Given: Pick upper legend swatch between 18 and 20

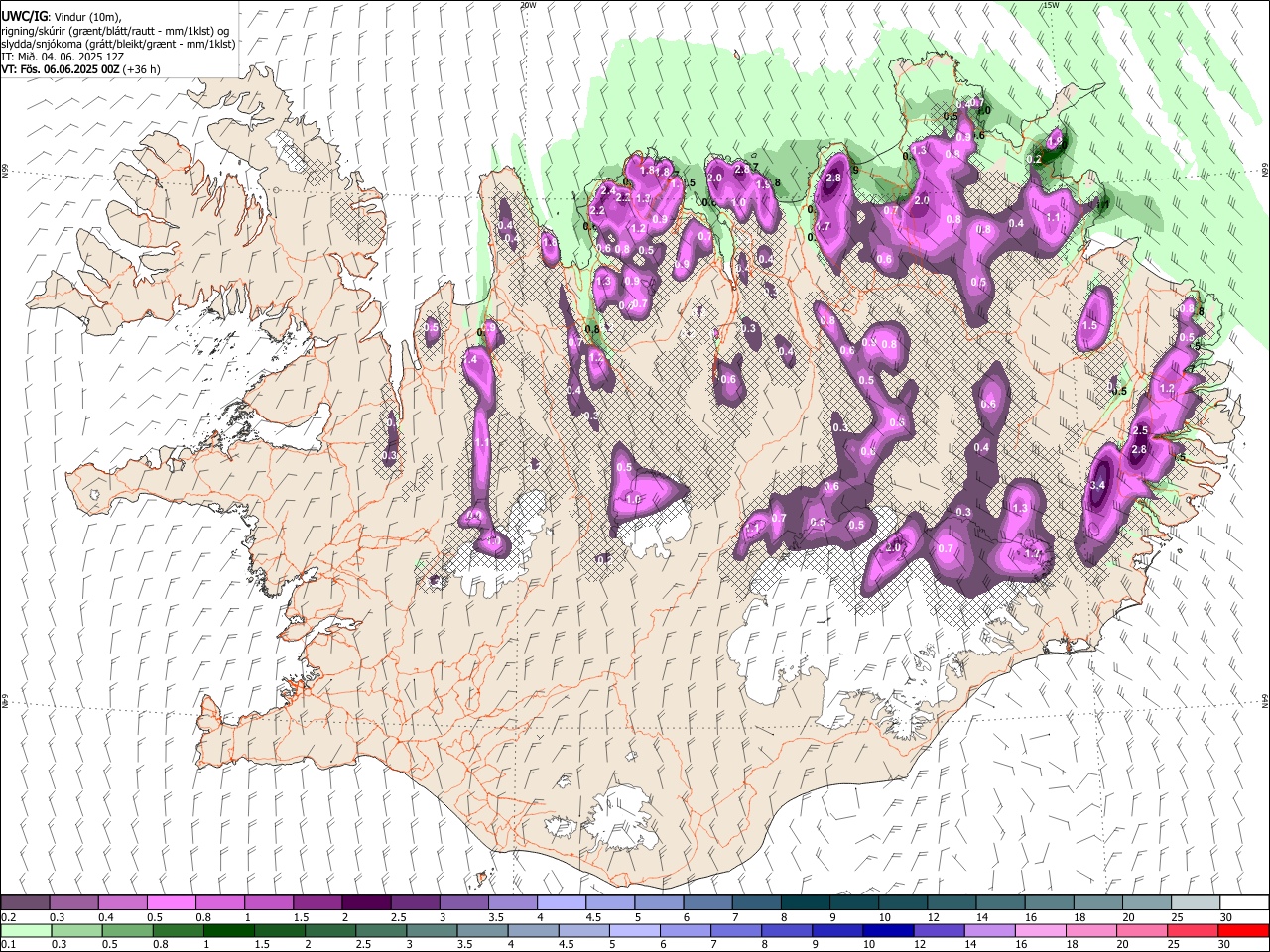Looking at the screenshot, I should (x=1098, y=902).
